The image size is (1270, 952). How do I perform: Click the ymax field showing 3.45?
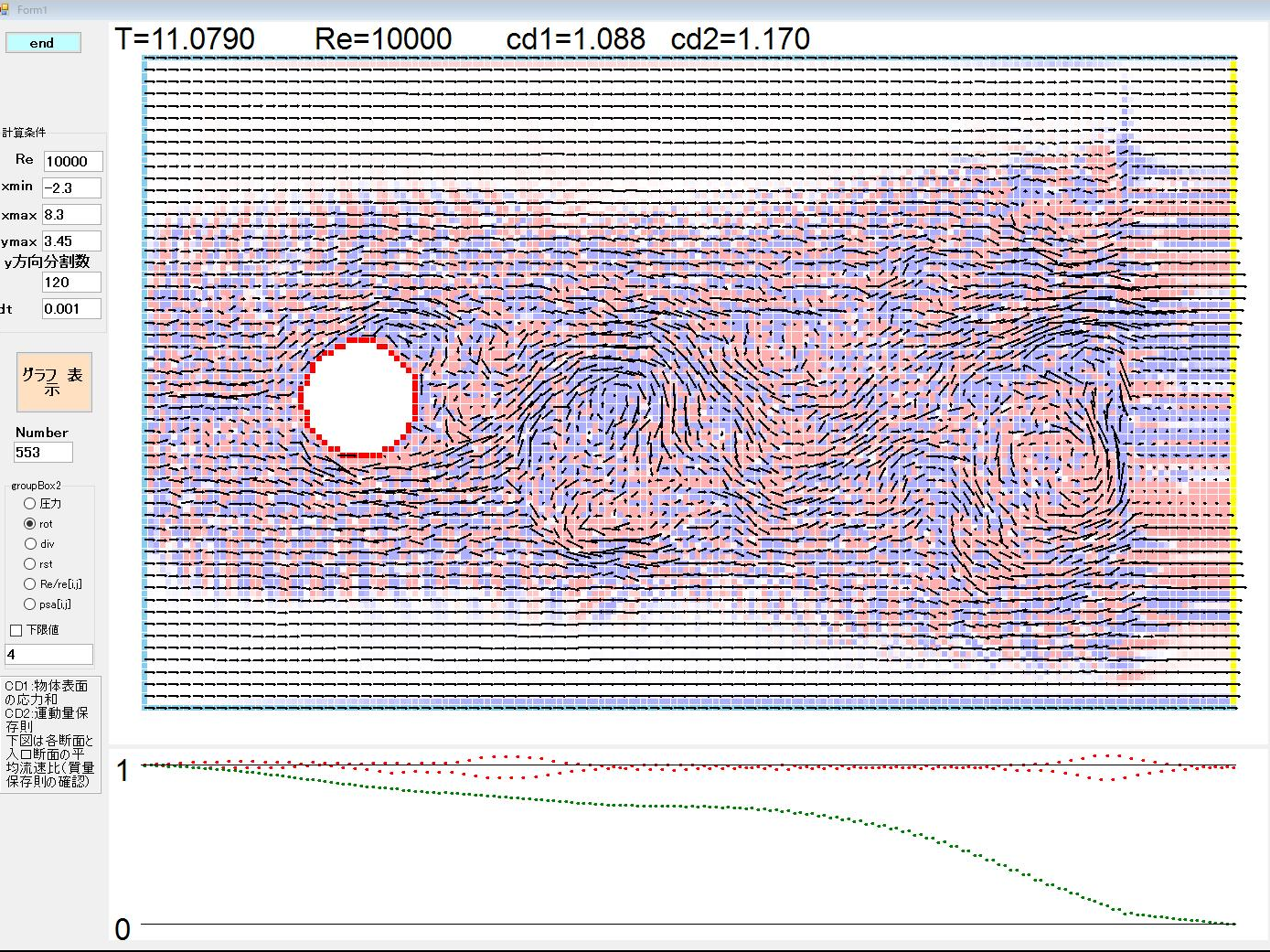(71, 241)
